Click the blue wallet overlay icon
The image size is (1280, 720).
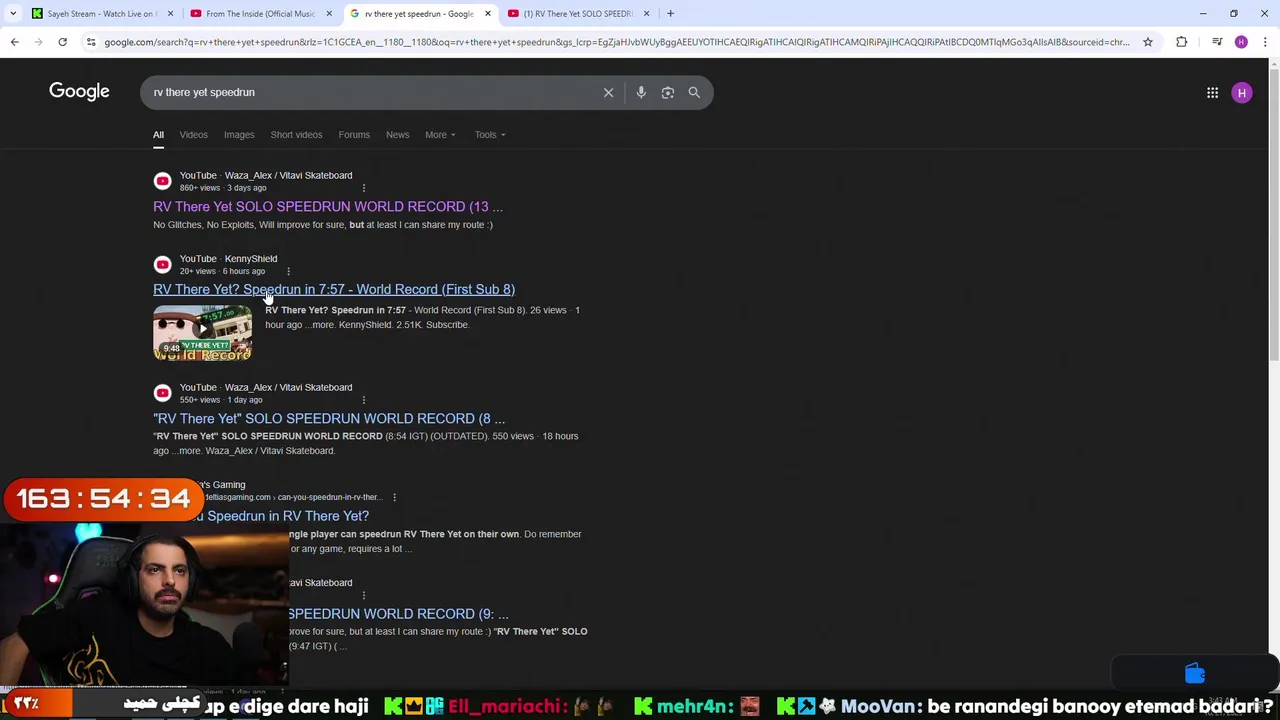1195,674
